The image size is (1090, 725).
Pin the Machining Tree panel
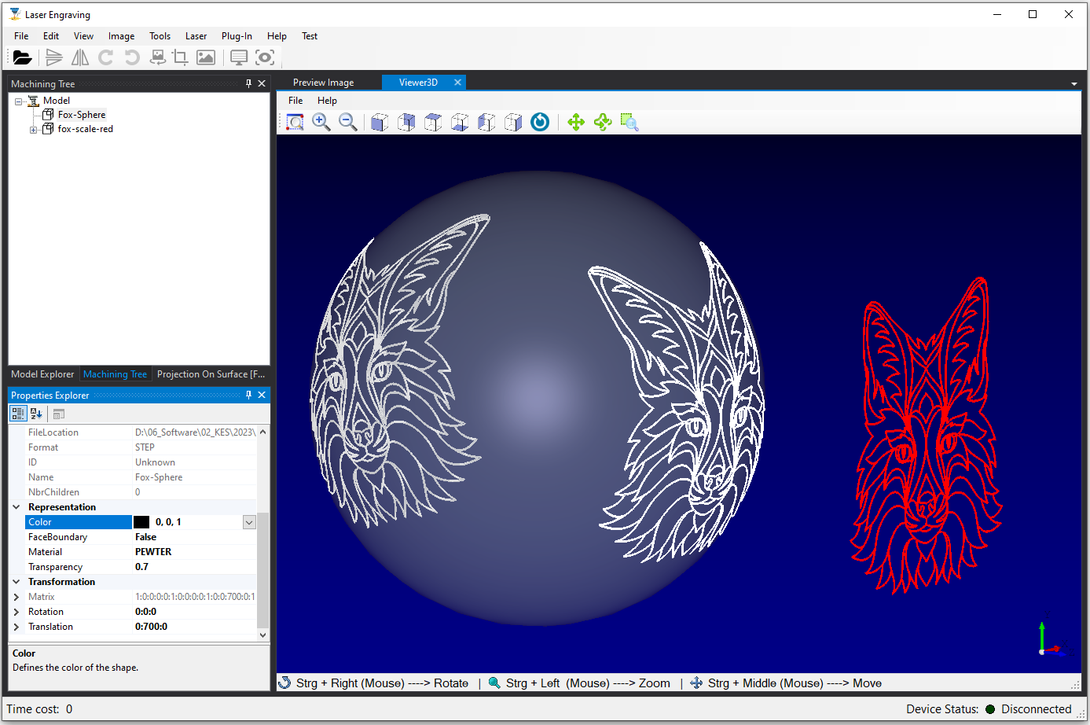[248, 84]
